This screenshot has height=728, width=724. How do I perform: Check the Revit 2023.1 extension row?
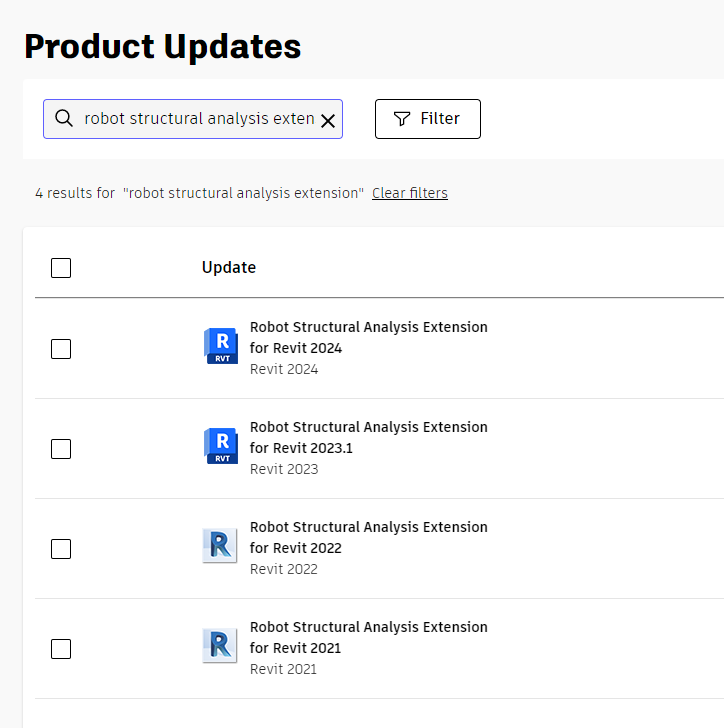pos(61,449)
